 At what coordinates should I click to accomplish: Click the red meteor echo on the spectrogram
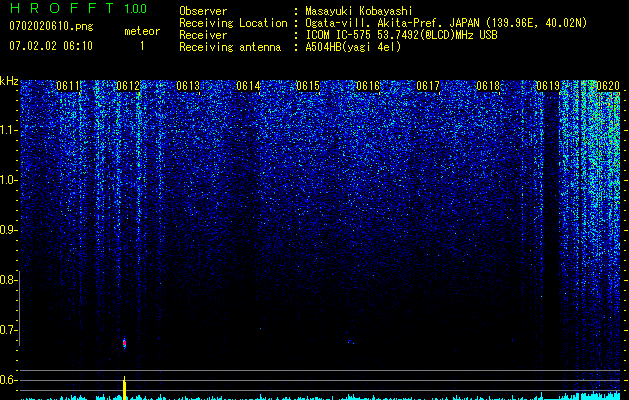124,343
